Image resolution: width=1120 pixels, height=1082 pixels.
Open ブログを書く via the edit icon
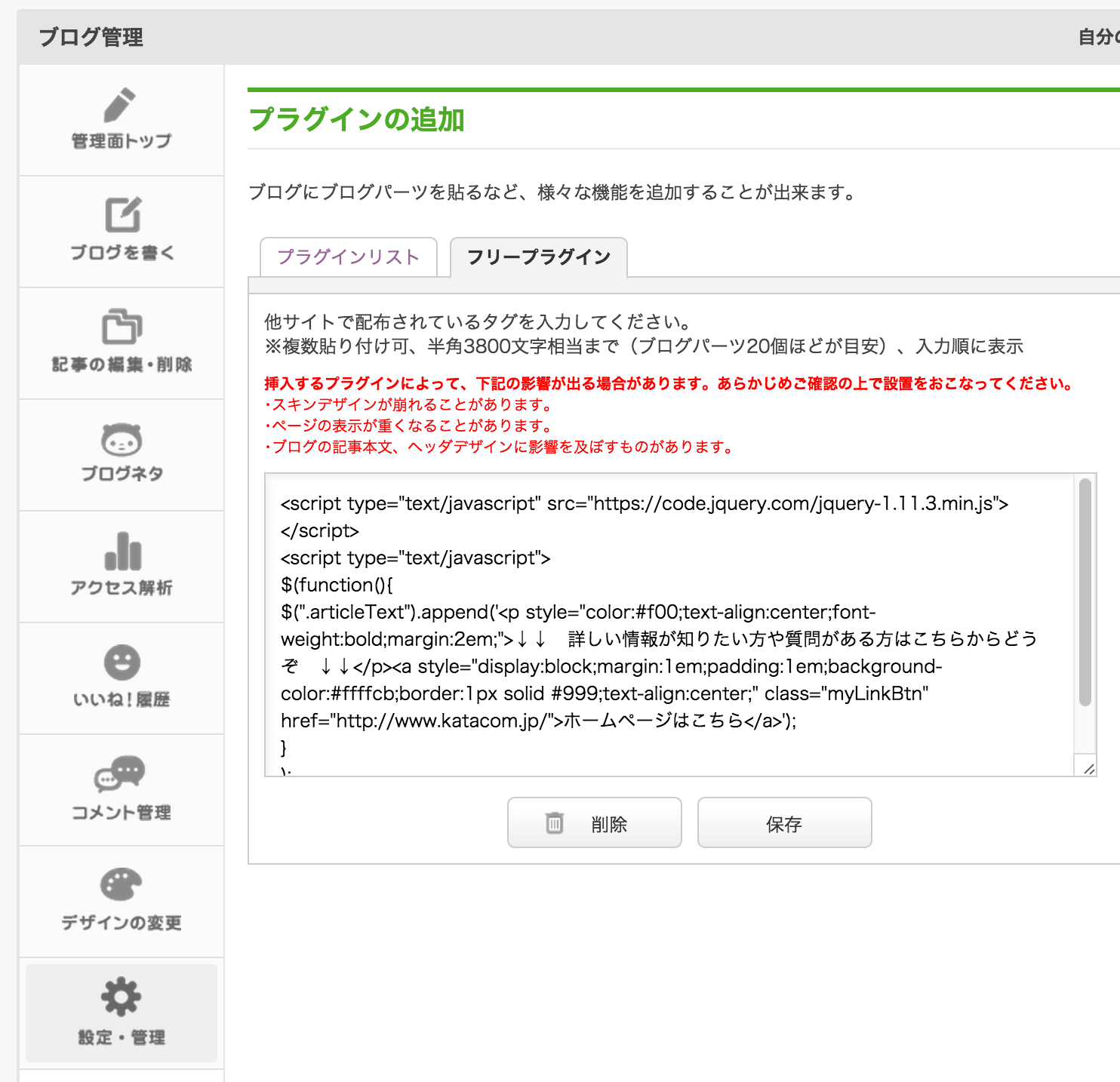122,215
